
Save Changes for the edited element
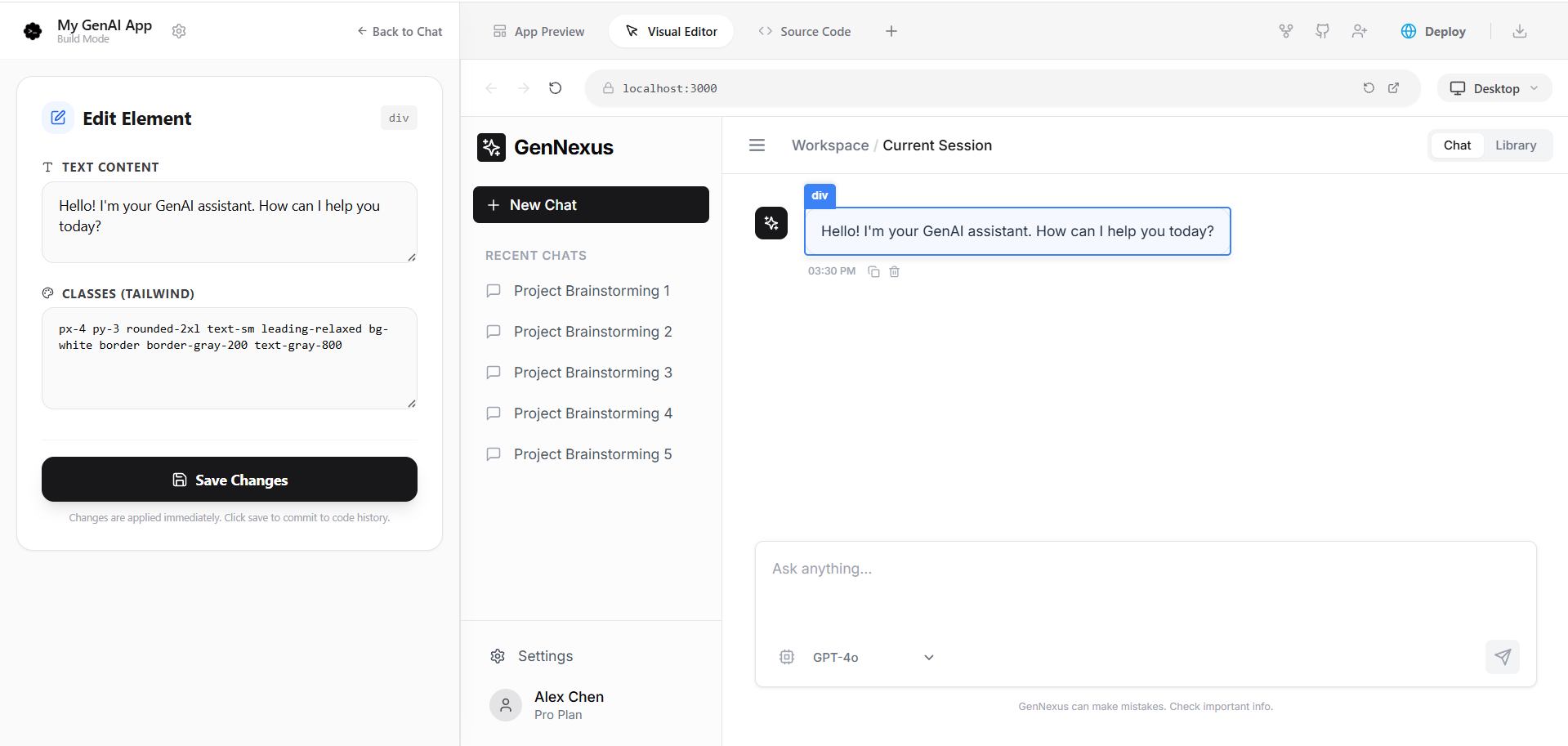pos(230,480)
